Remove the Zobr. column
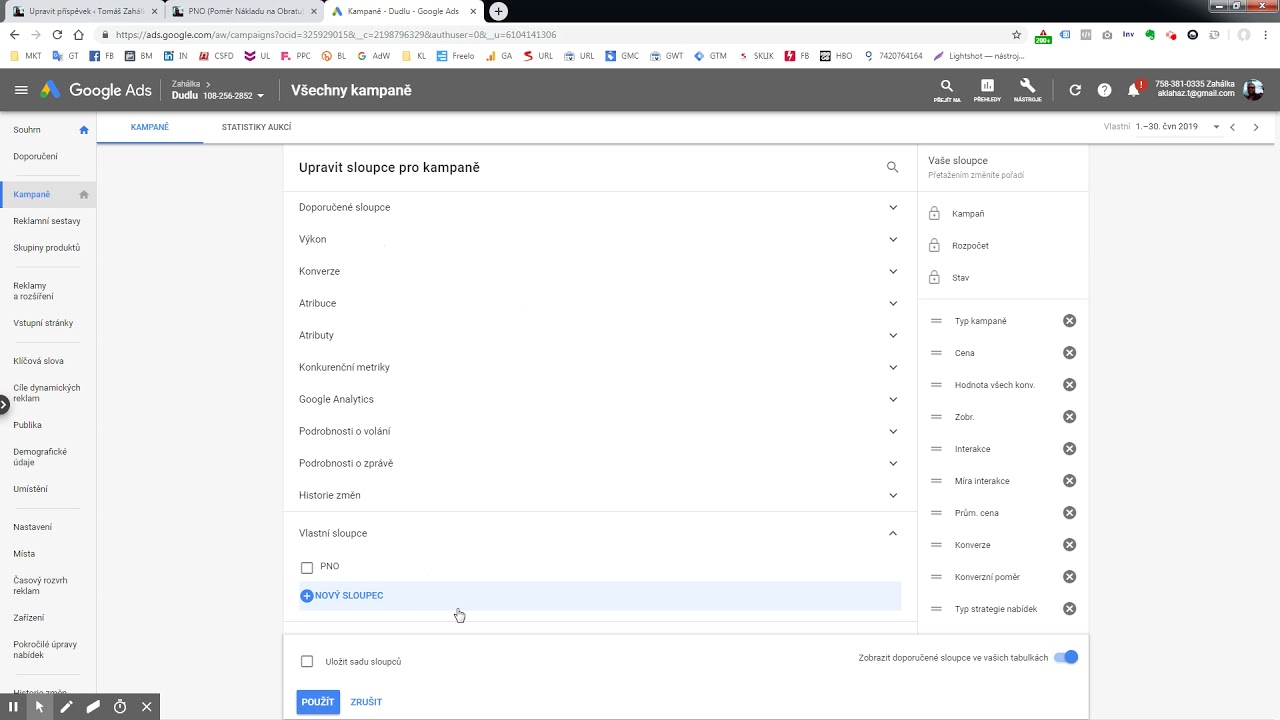The width and height of the screenshot is (1280, 720). (x=1069, y=417)
